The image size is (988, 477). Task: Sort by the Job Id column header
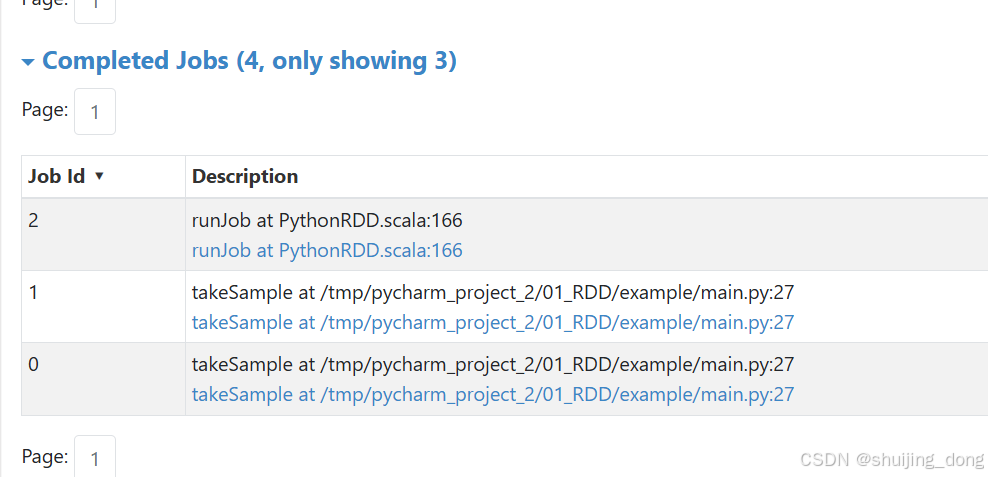click(57, 177)
